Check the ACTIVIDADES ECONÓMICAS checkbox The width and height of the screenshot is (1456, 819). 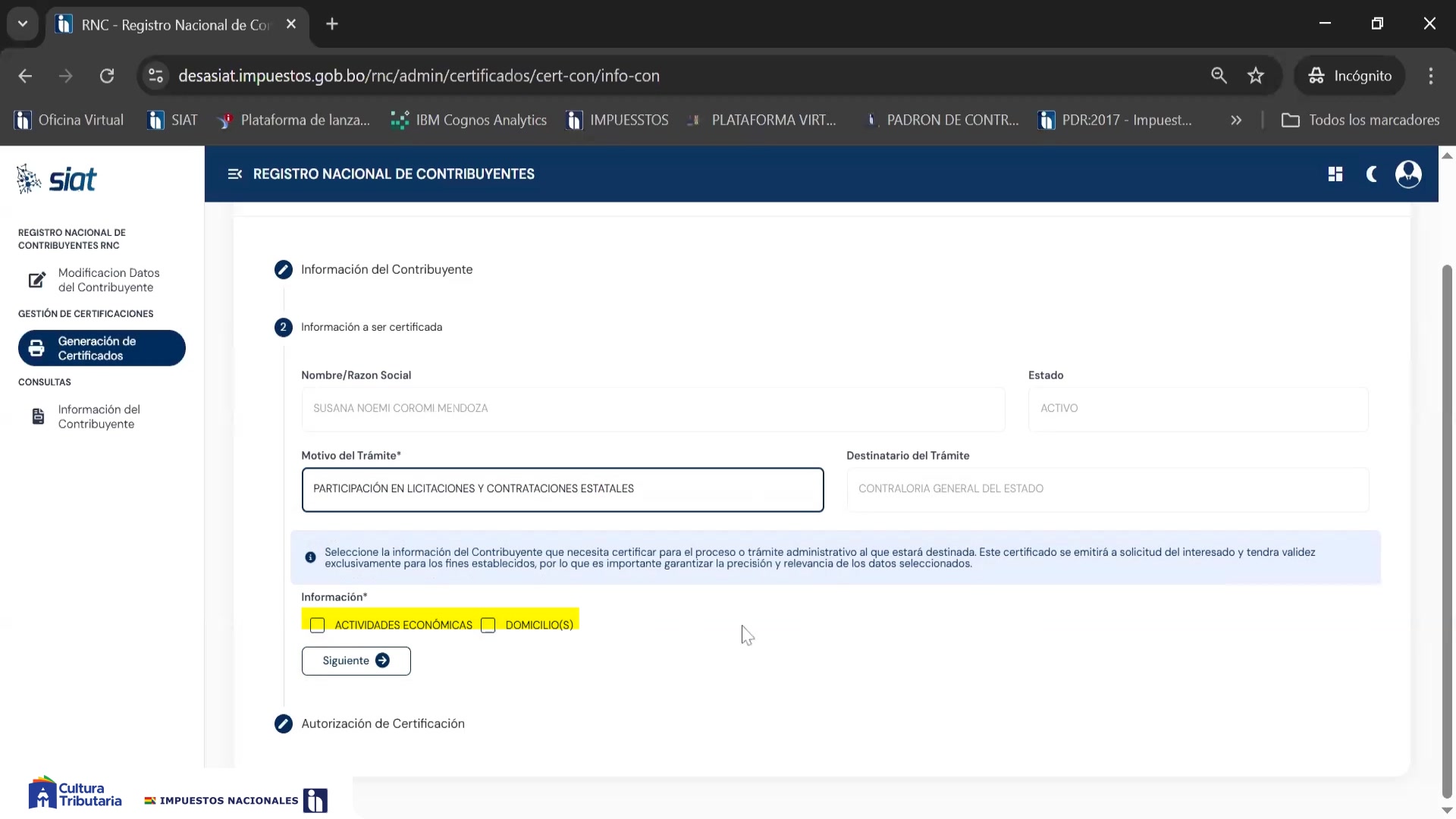317,625
